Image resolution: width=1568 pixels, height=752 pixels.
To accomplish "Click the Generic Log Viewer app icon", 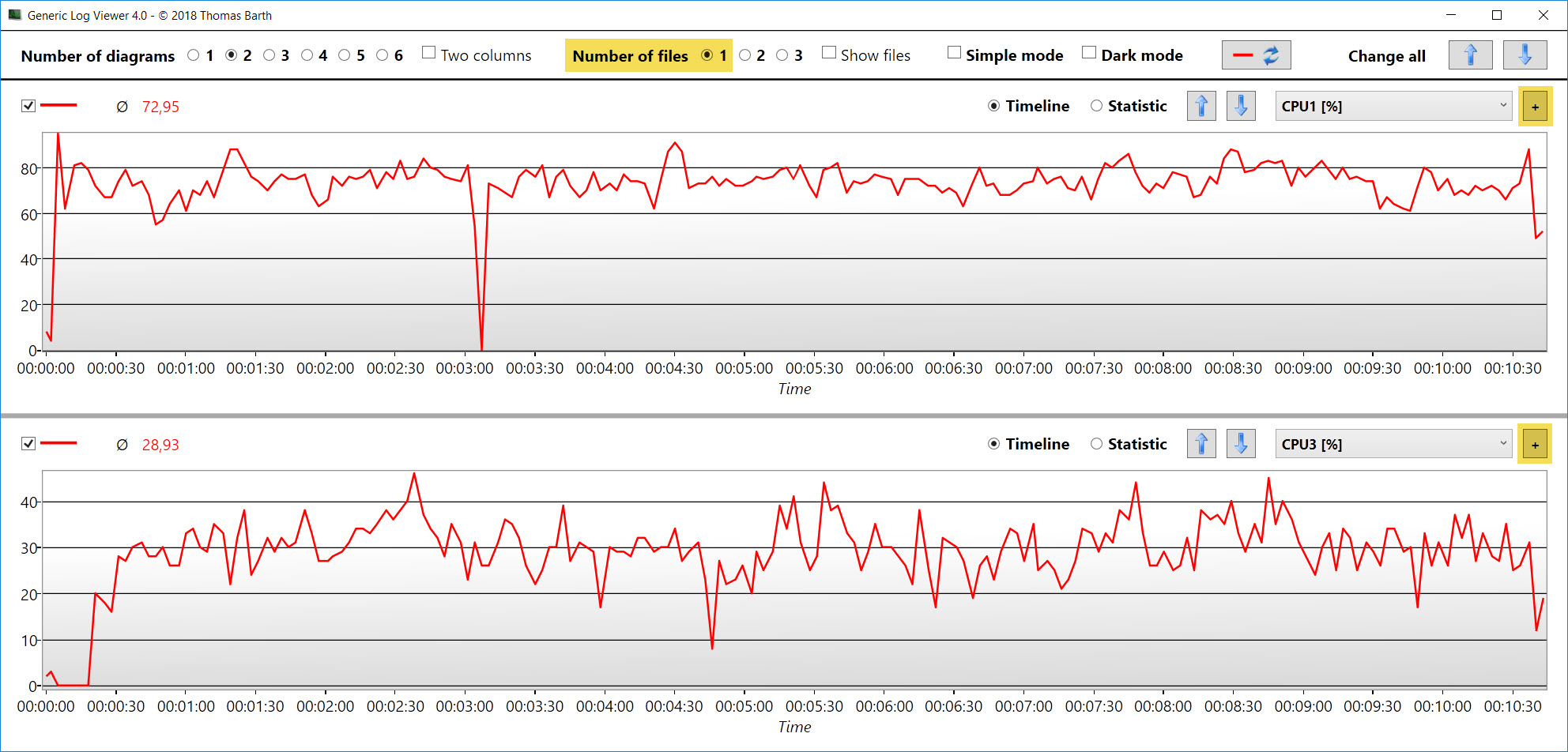I will 14,15.
